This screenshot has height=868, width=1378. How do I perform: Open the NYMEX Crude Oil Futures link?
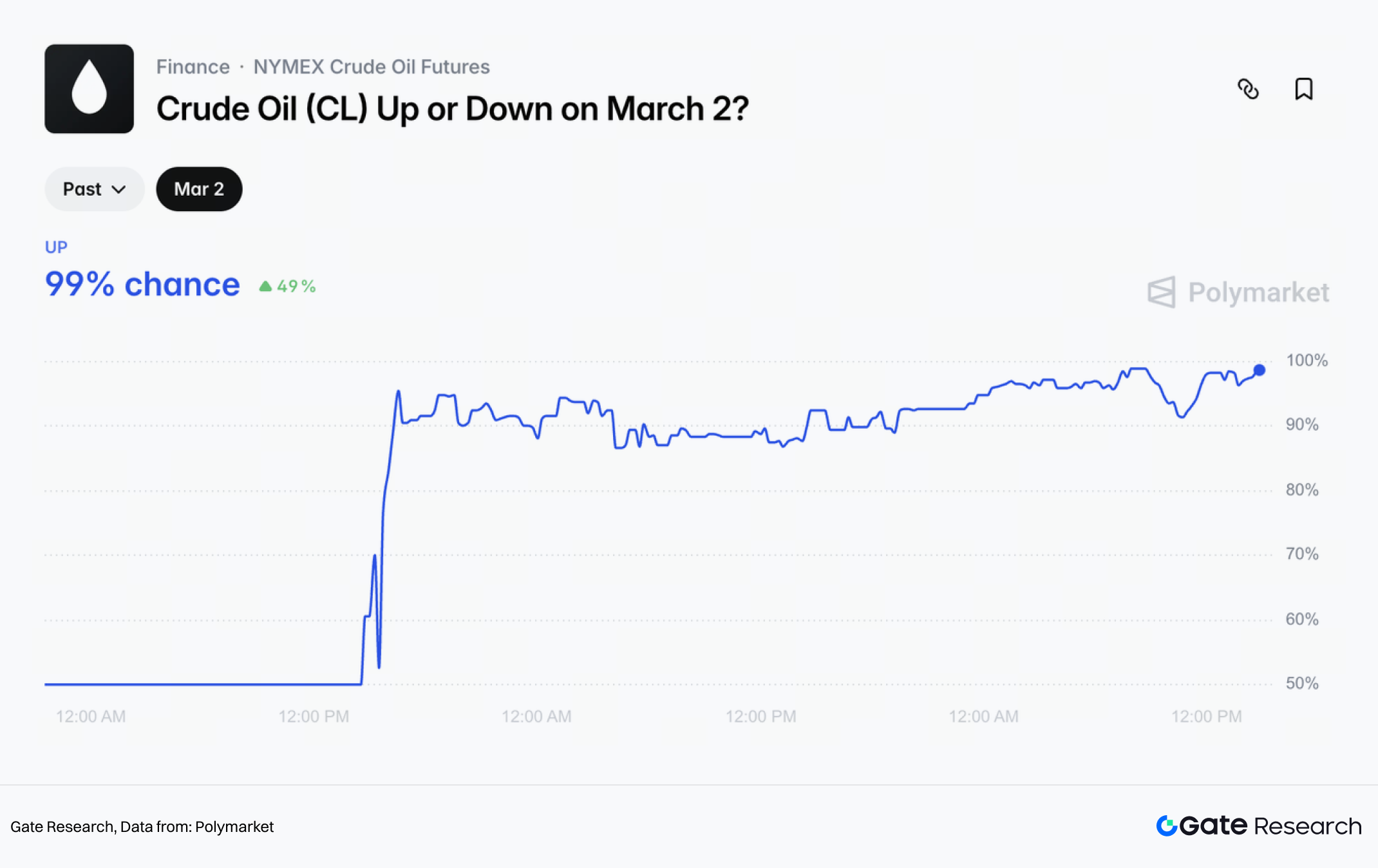point(372,67)
